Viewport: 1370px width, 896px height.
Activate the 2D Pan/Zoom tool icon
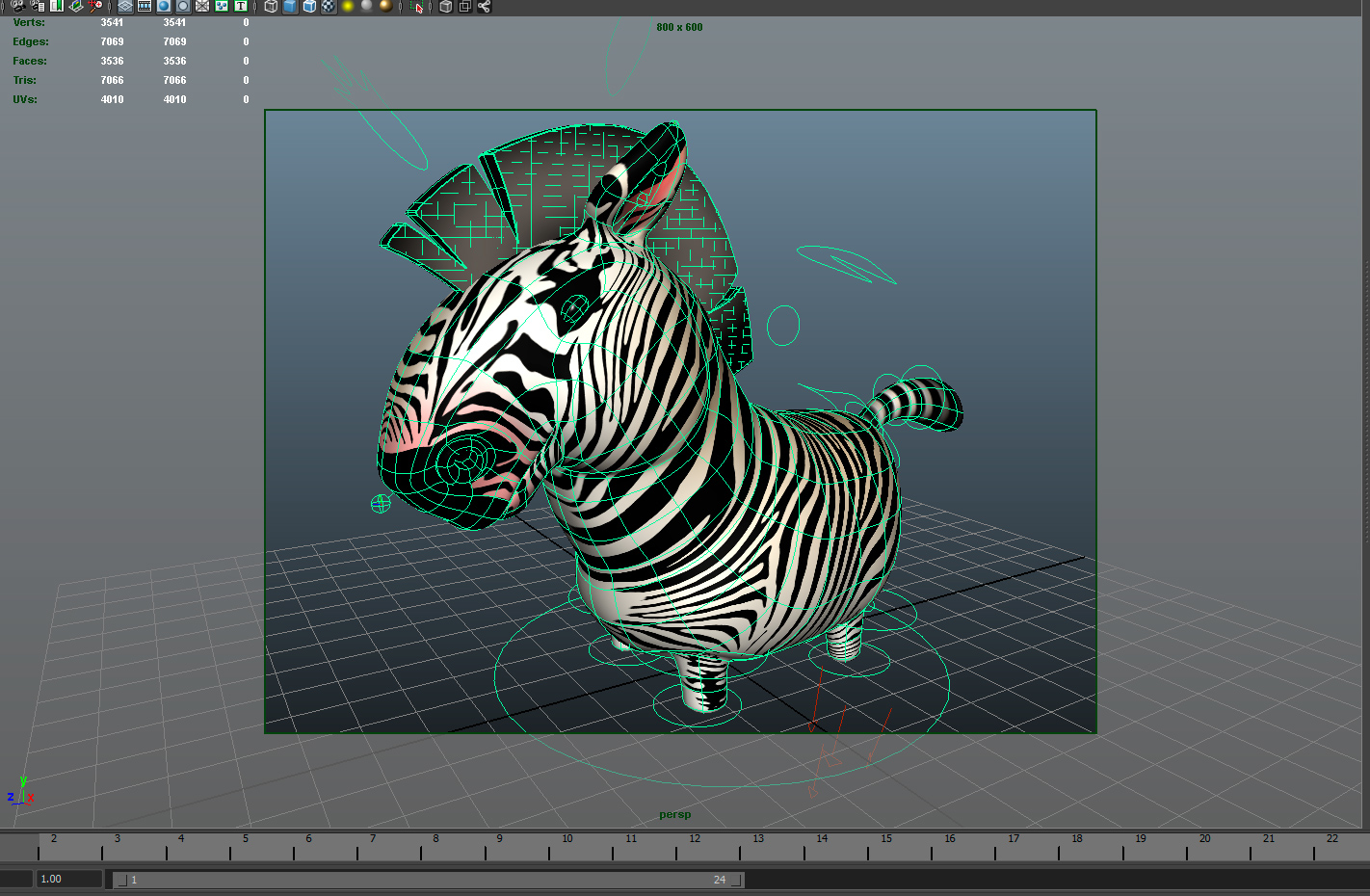click(x=94, y=7)
